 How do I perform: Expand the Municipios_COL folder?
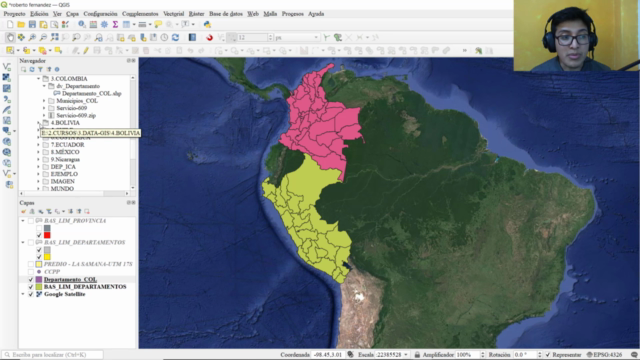click(44, 101)
